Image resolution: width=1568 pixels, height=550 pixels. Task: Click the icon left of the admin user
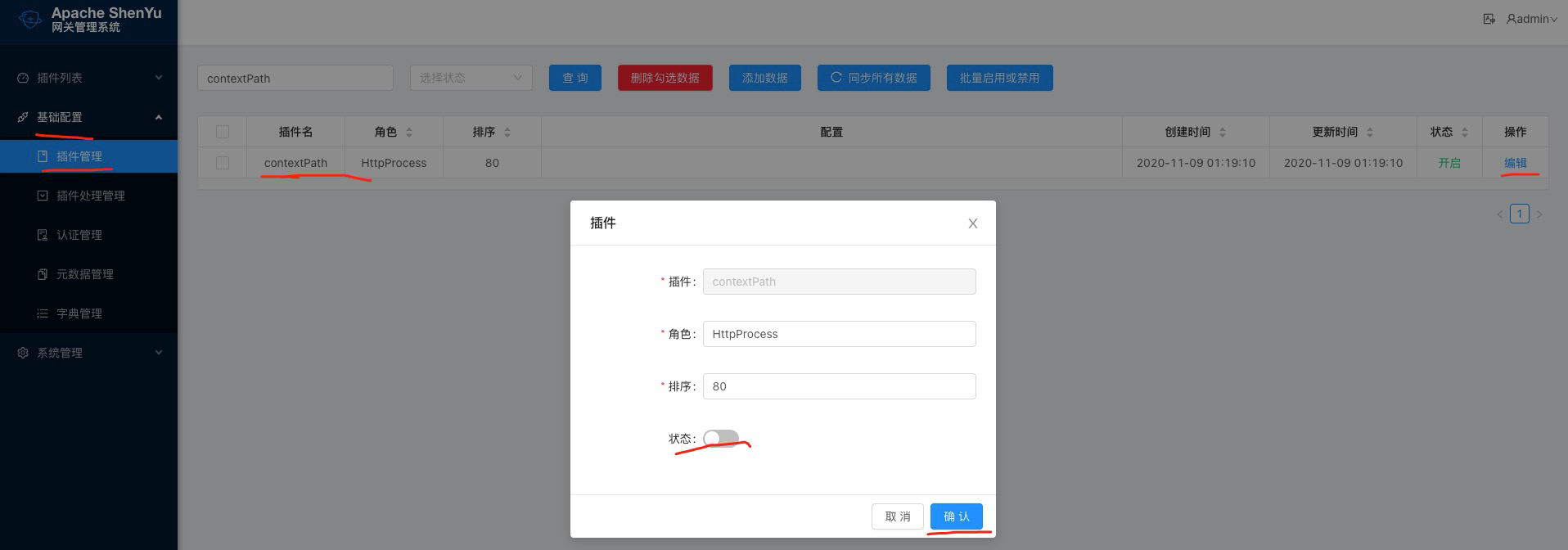[x=1489, y=19]
